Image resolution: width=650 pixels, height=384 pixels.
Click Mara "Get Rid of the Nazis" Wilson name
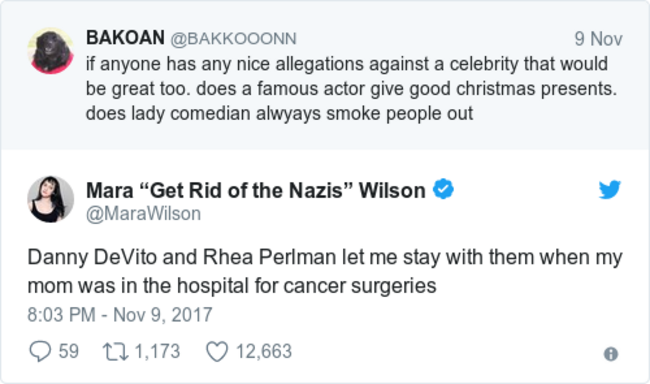pos(256,190)
